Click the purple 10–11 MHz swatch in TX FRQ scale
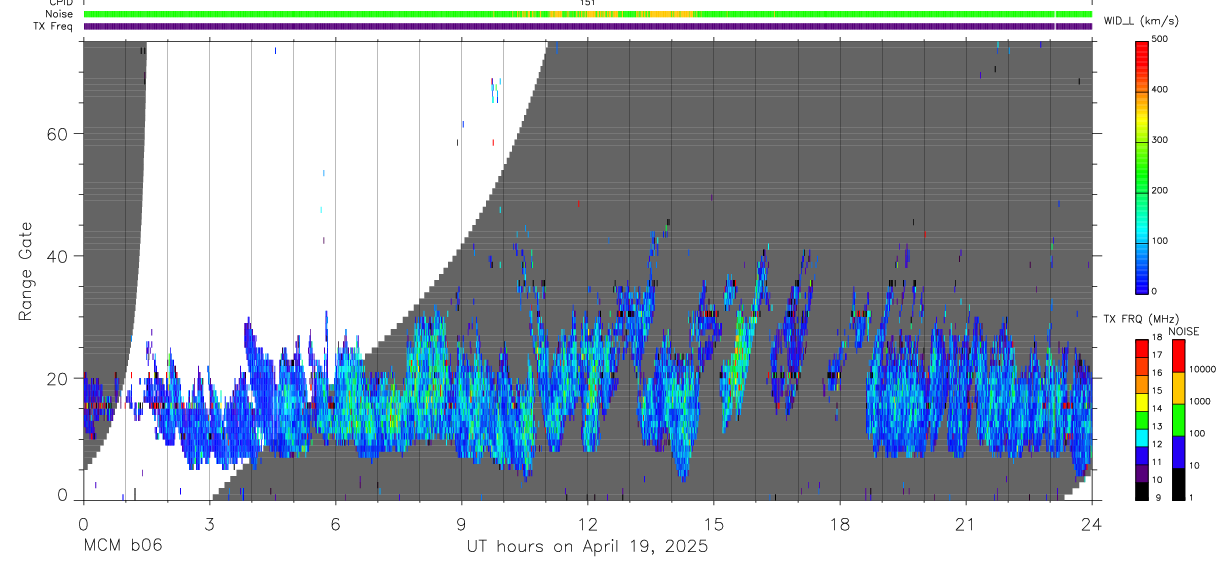 click(1141, 473)
